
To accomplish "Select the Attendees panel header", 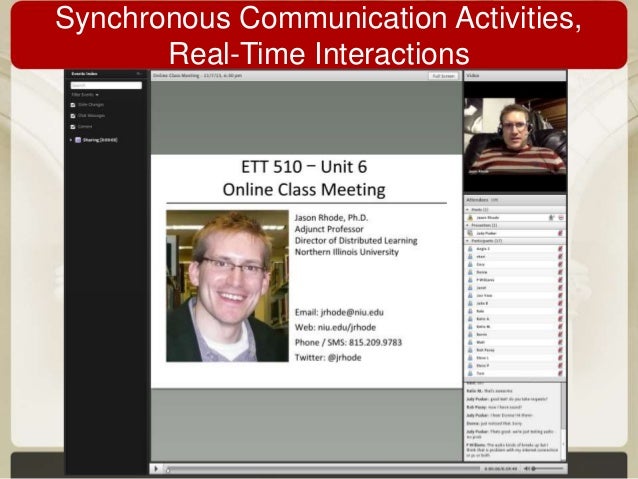I will (515, 200).
